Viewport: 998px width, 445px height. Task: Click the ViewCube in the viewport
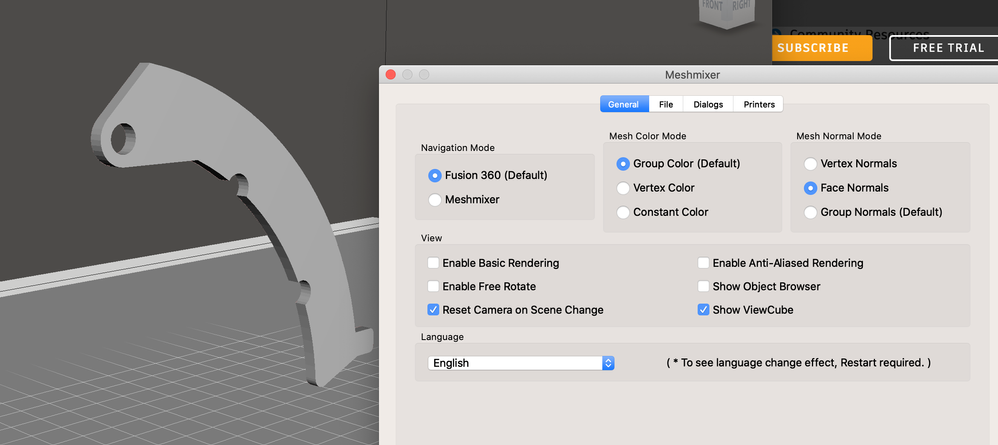[x=726, y=14]
